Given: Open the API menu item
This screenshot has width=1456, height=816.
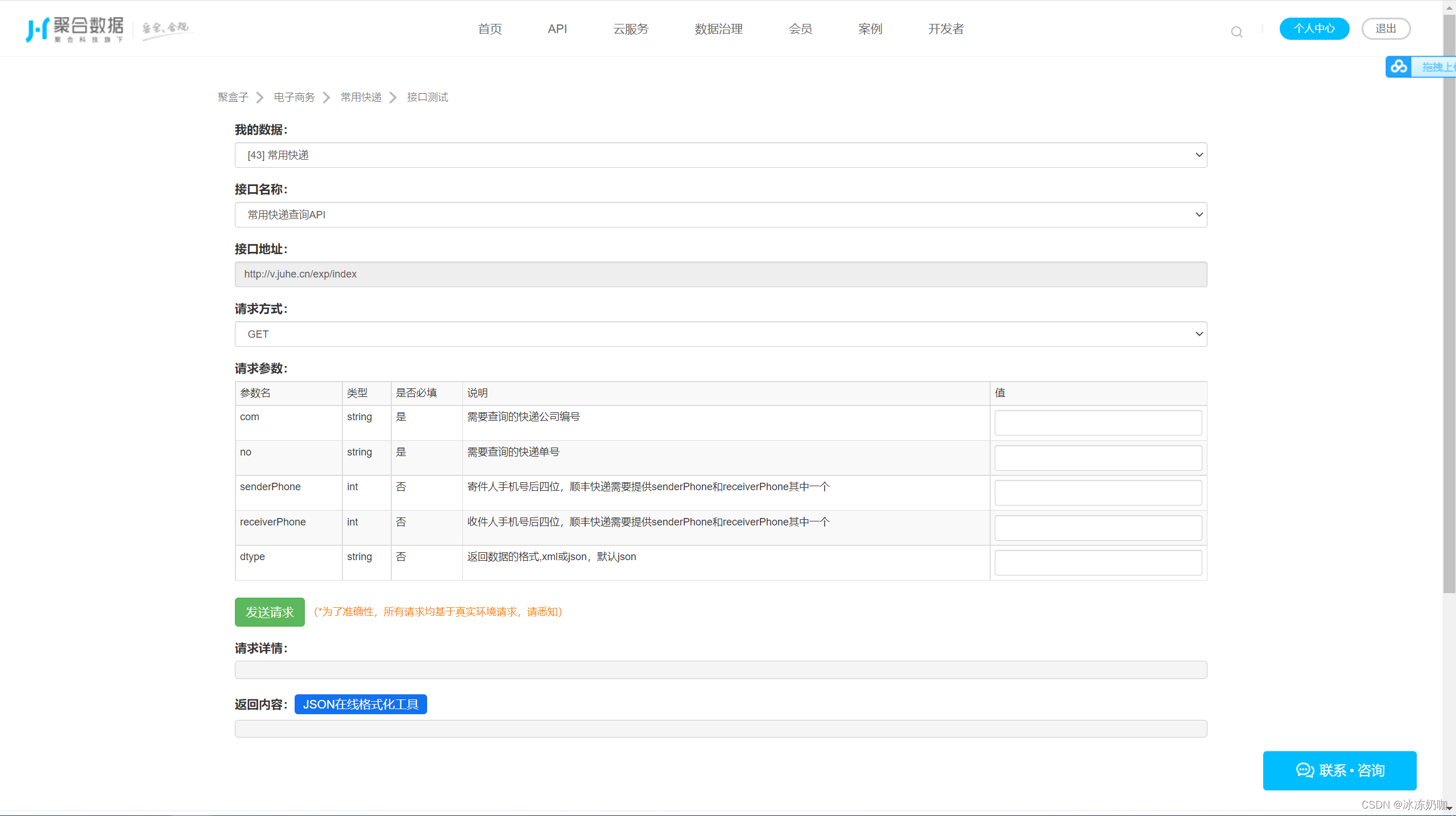Looking at the screenshot, I should coord(557,29).
